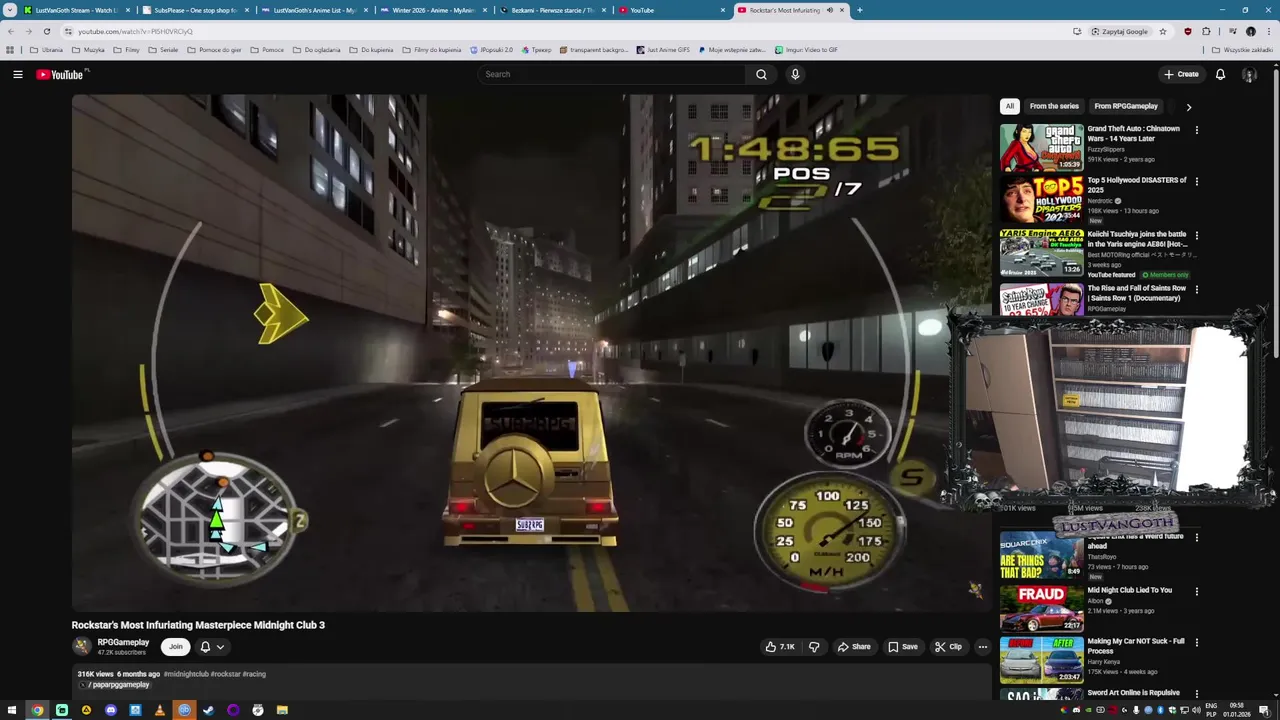
Task: Open The Rise and Fall of Saints Row video
Action: tap(1137, 293)
